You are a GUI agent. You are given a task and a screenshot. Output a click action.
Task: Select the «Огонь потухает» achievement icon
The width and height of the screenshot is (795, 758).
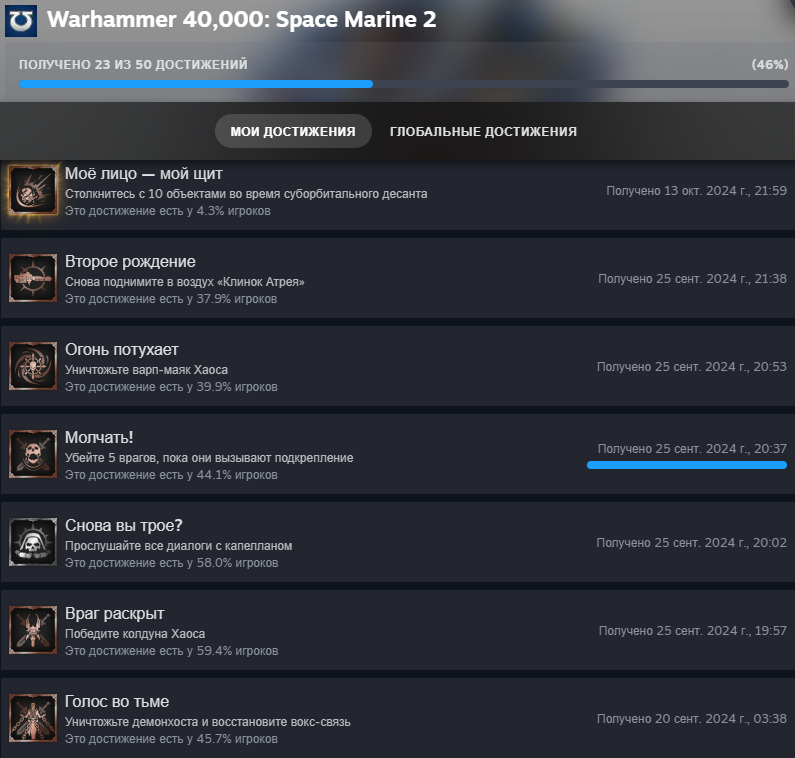click(33, 366)
